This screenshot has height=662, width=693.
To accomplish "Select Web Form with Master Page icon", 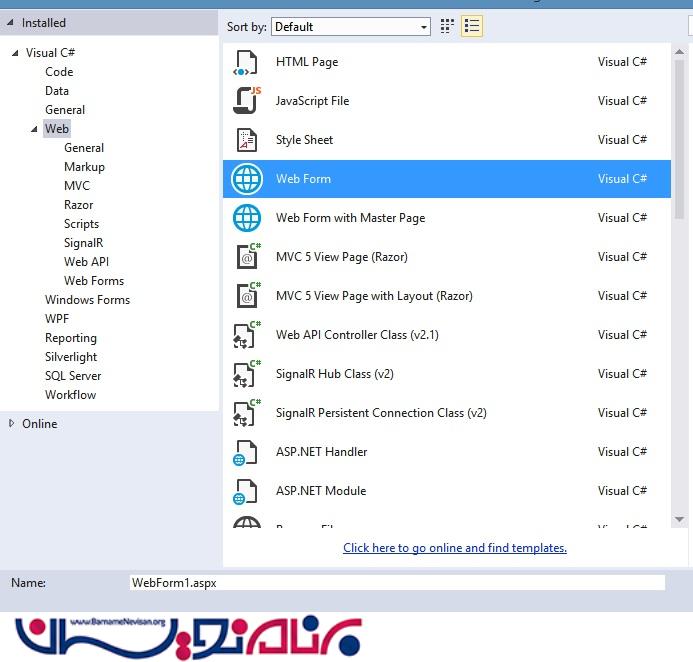I will point(246,218).
